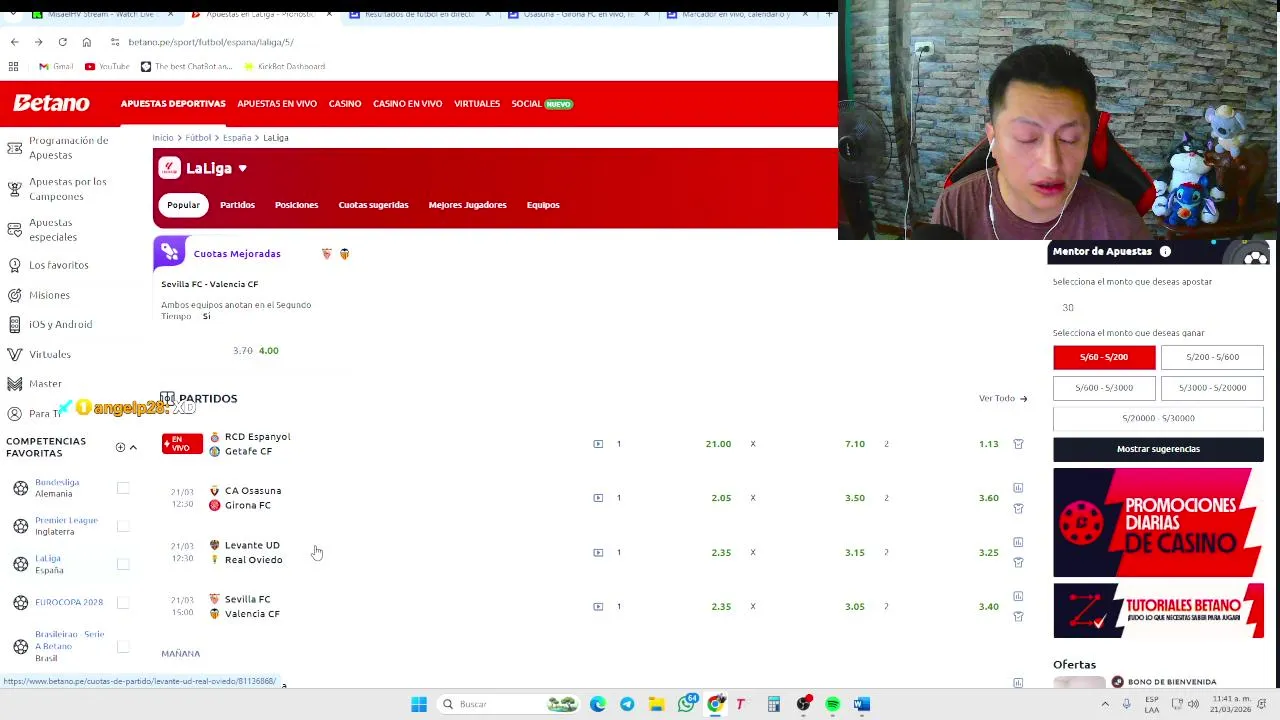Select S/3000 - S/20000 winnings range
This screenshot has height=720, width=1280.
pos(1212,388)
